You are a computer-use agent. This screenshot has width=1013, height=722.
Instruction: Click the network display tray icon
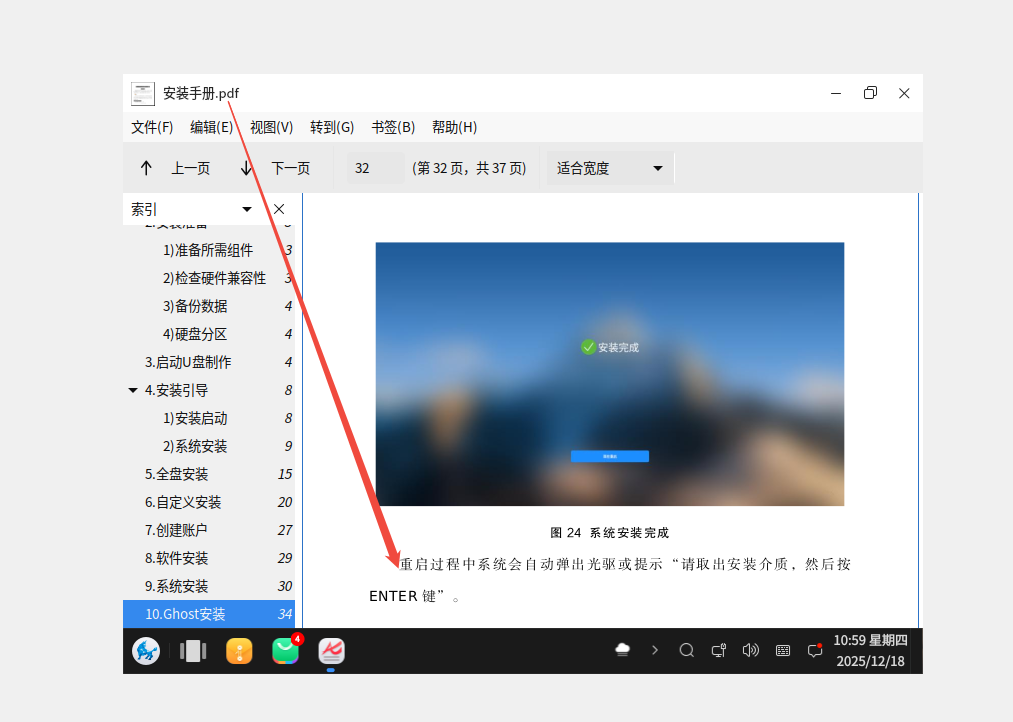pyautogui.click(x=718, y=650)
